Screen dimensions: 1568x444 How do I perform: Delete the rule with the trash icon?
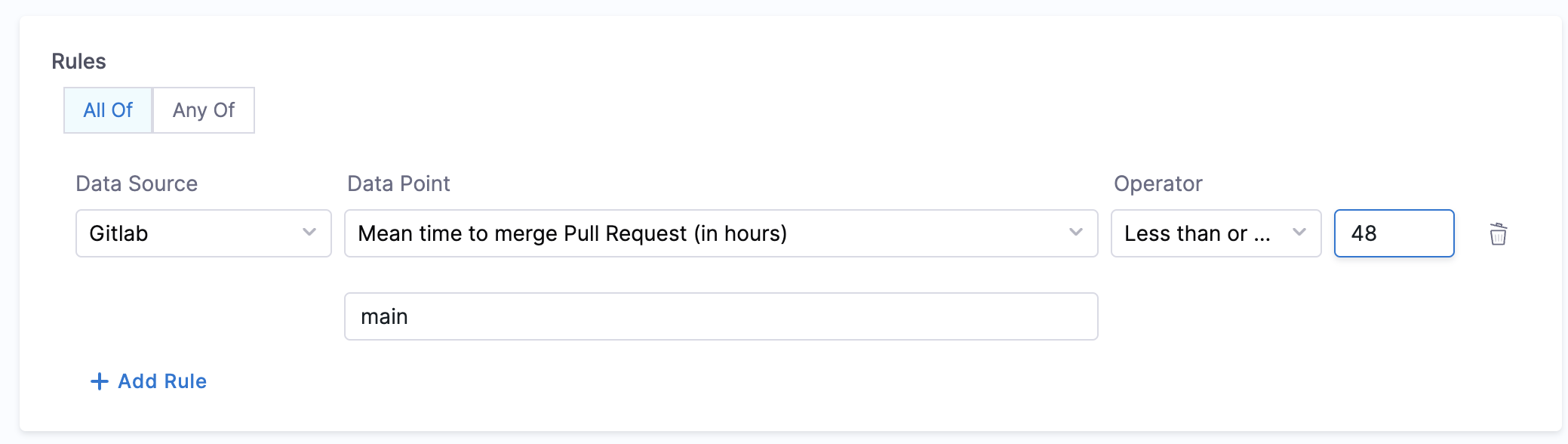pos(1498,234)
